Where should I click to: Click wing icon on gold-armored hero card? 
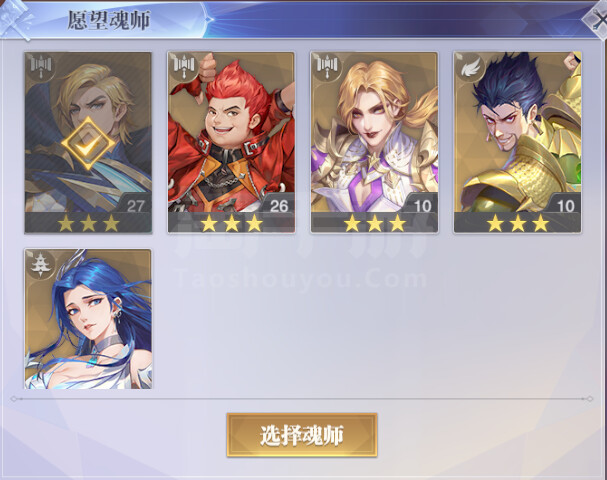470,68
